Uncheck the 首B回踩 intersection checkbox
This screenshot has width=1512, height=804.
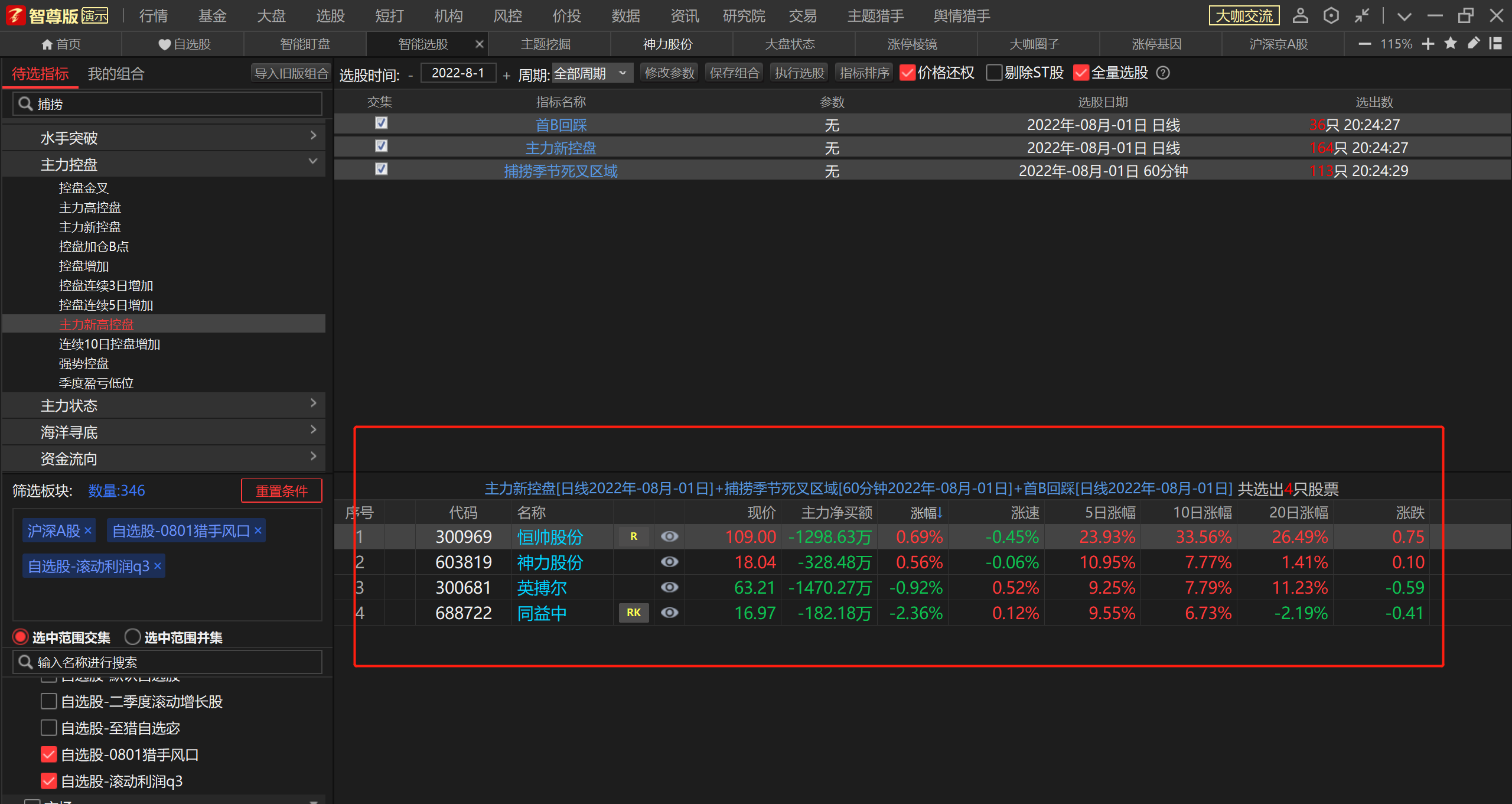(x=381, y=123)
